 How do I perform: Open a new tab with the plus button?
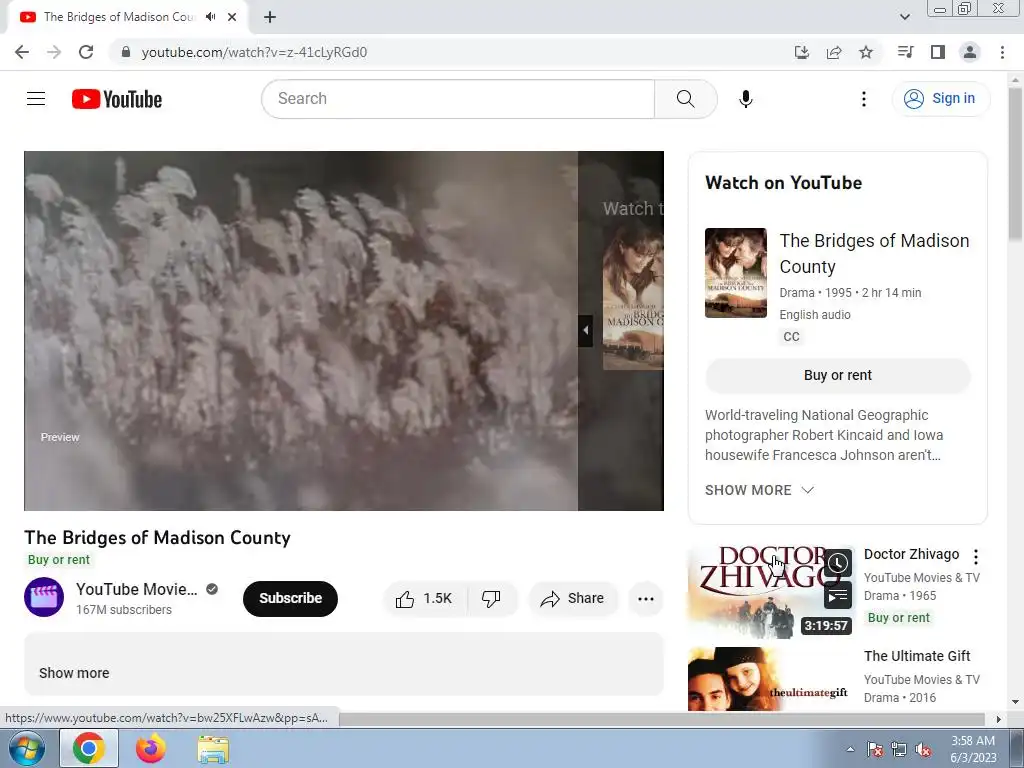tap(270, 17)
